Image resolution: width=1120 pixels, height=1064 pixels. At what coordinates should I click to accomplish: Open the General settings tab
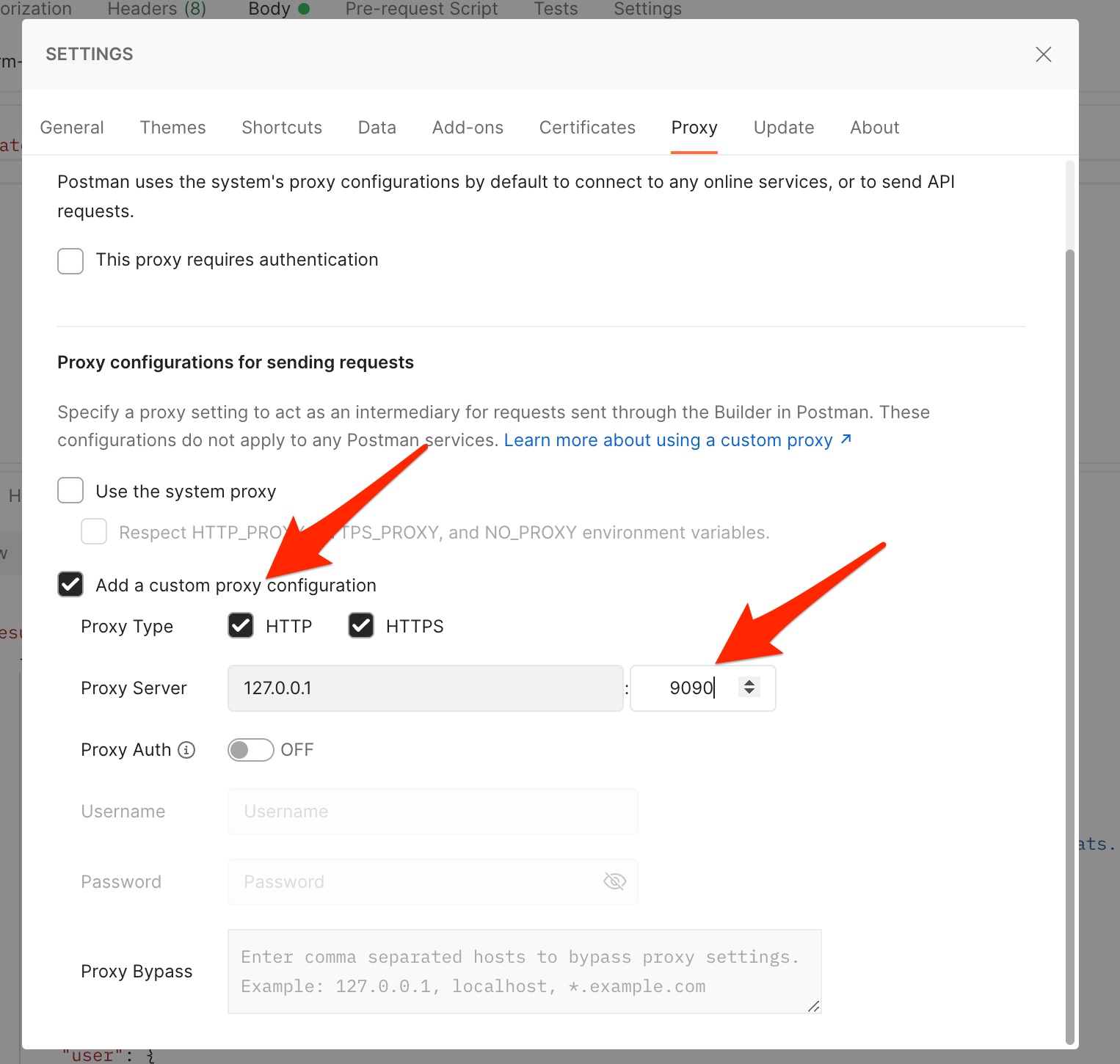[72, 128]
